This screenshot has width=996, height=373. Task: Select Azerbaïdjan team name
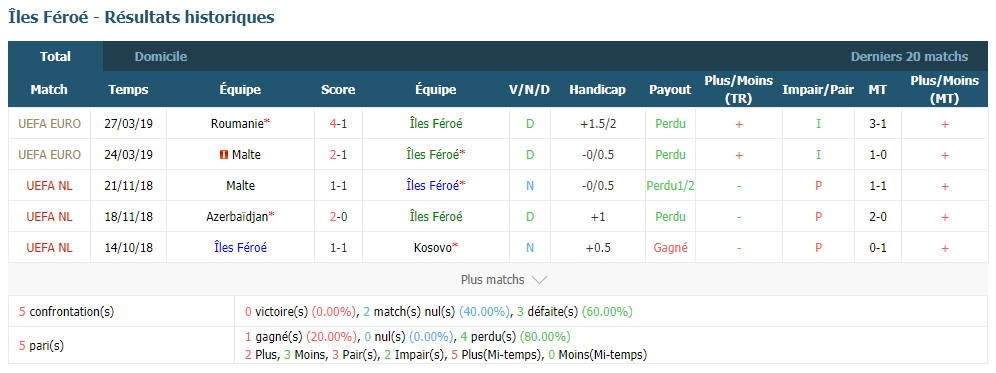[x=236, y=217]
